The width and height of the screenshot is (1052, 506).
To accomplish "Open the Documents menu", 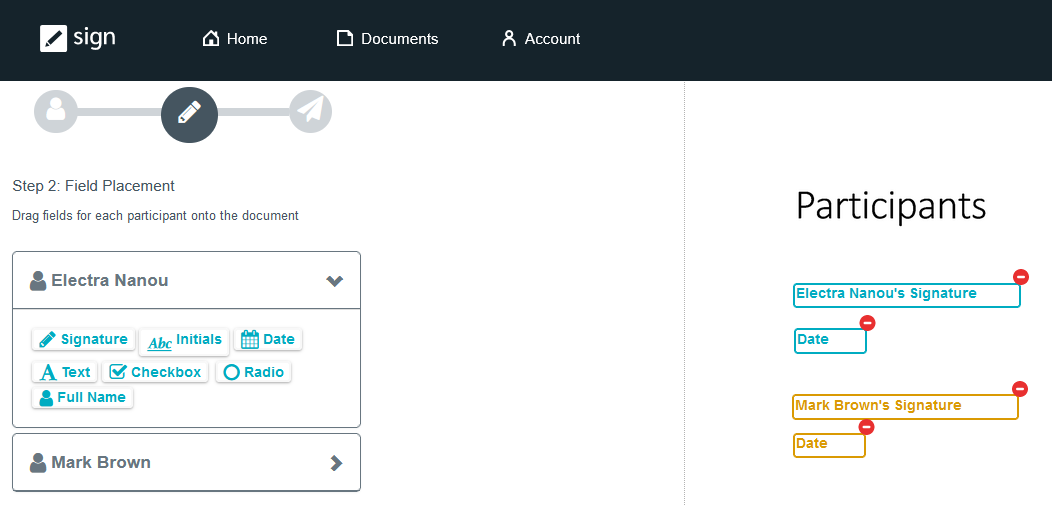I will [x=387, y=39].
